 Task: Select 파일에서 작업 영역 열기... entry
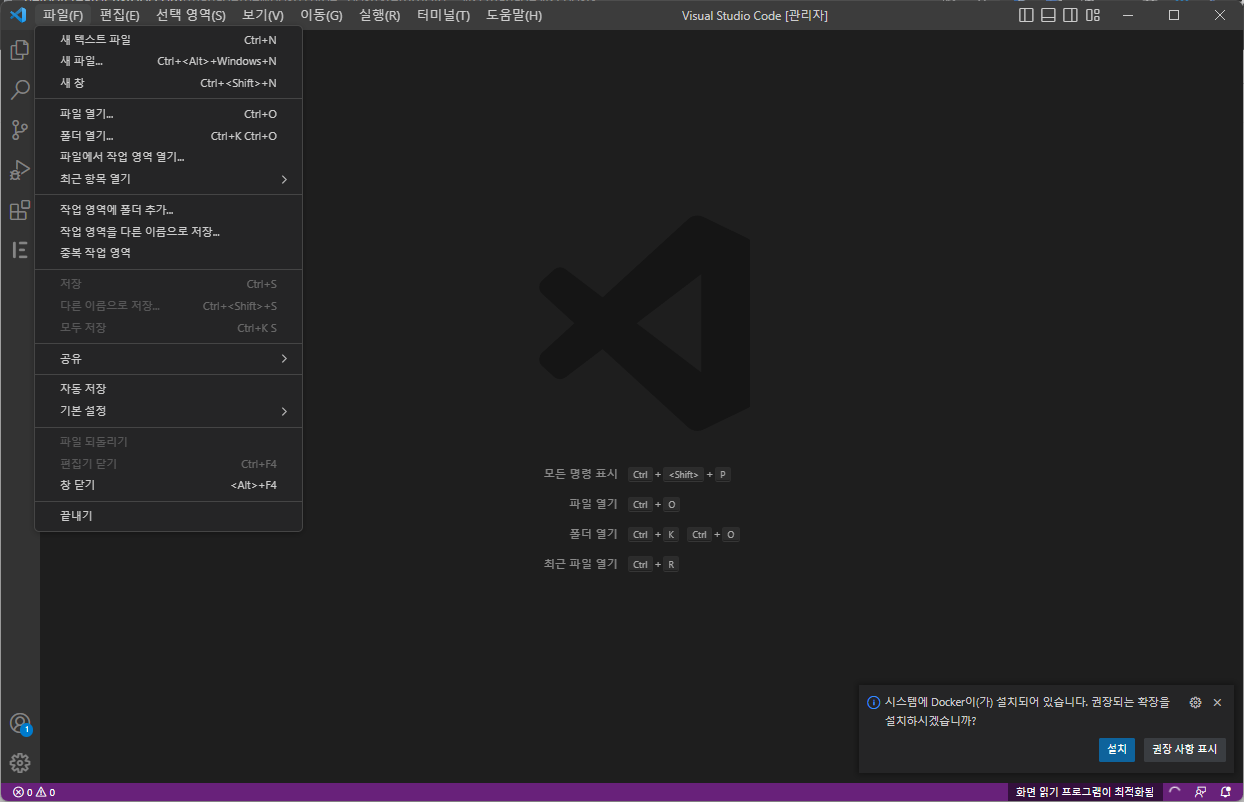tap(168, 157)
